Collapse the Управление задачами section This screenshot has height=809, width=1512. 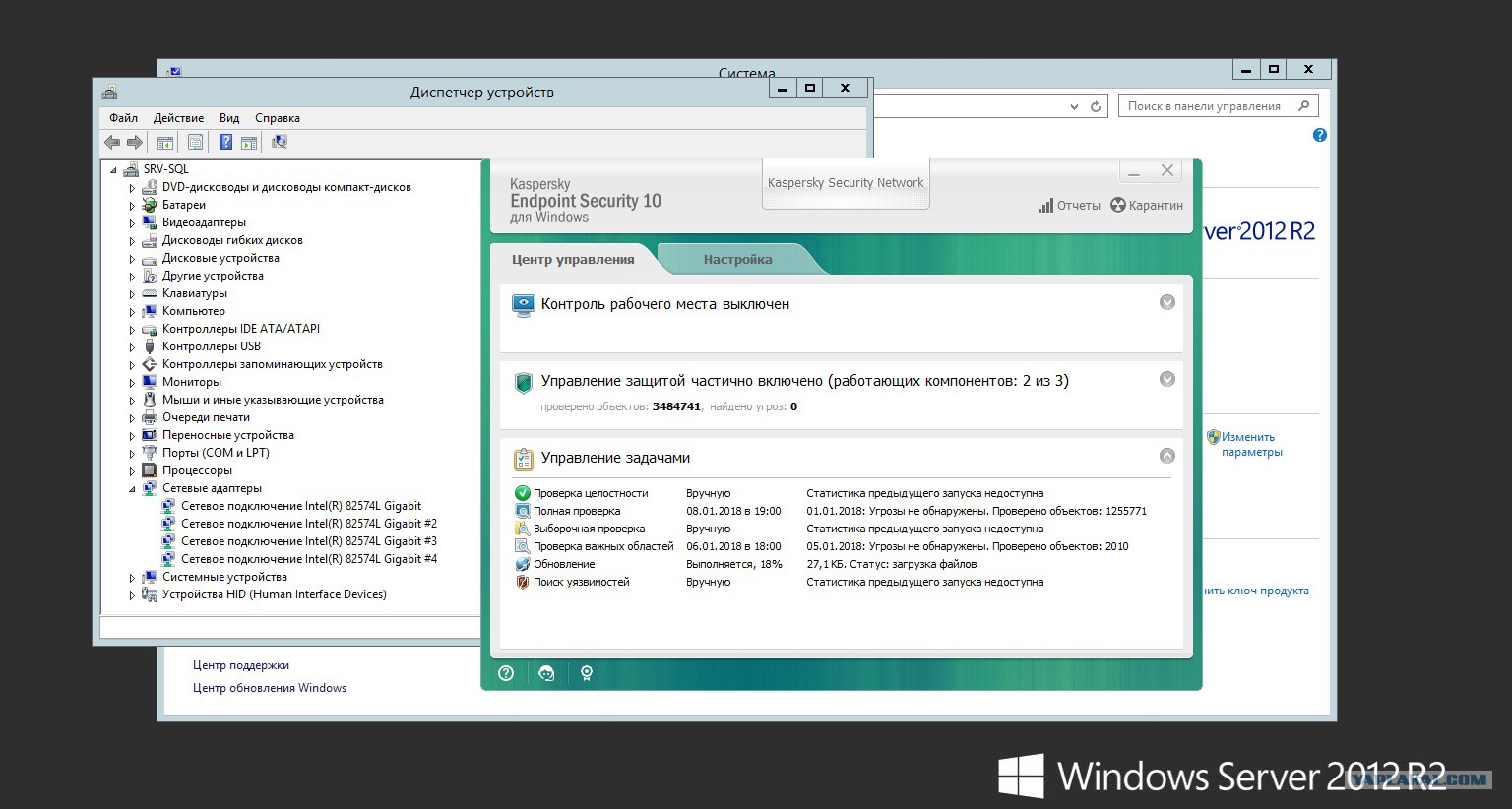pos(1166,456)
